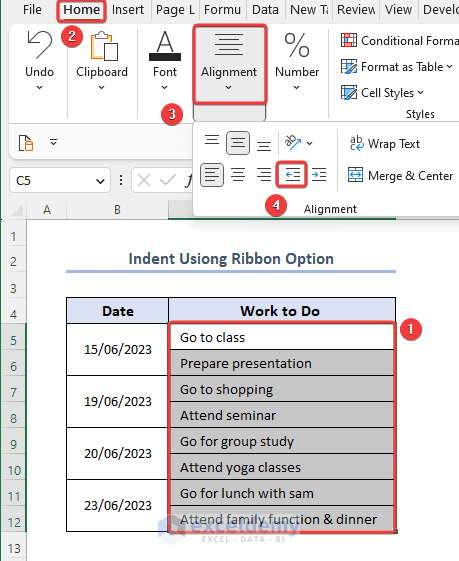459x561 pixels.
Task: Open Conditional Formatting
Action: tap(399, 40)
